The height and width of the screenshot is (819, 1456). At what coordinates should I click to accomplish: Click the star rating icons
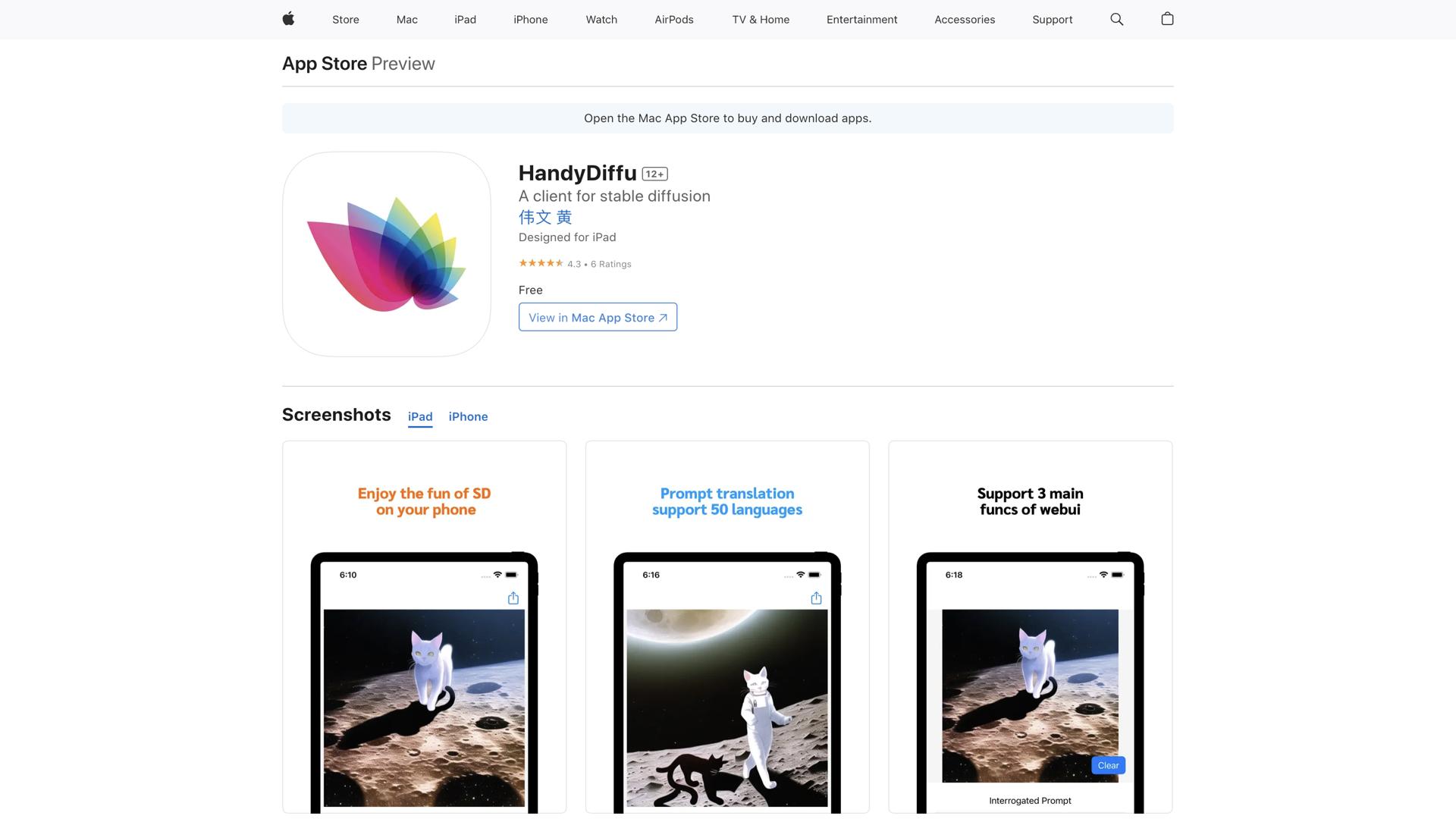click(x=541, y=263)
